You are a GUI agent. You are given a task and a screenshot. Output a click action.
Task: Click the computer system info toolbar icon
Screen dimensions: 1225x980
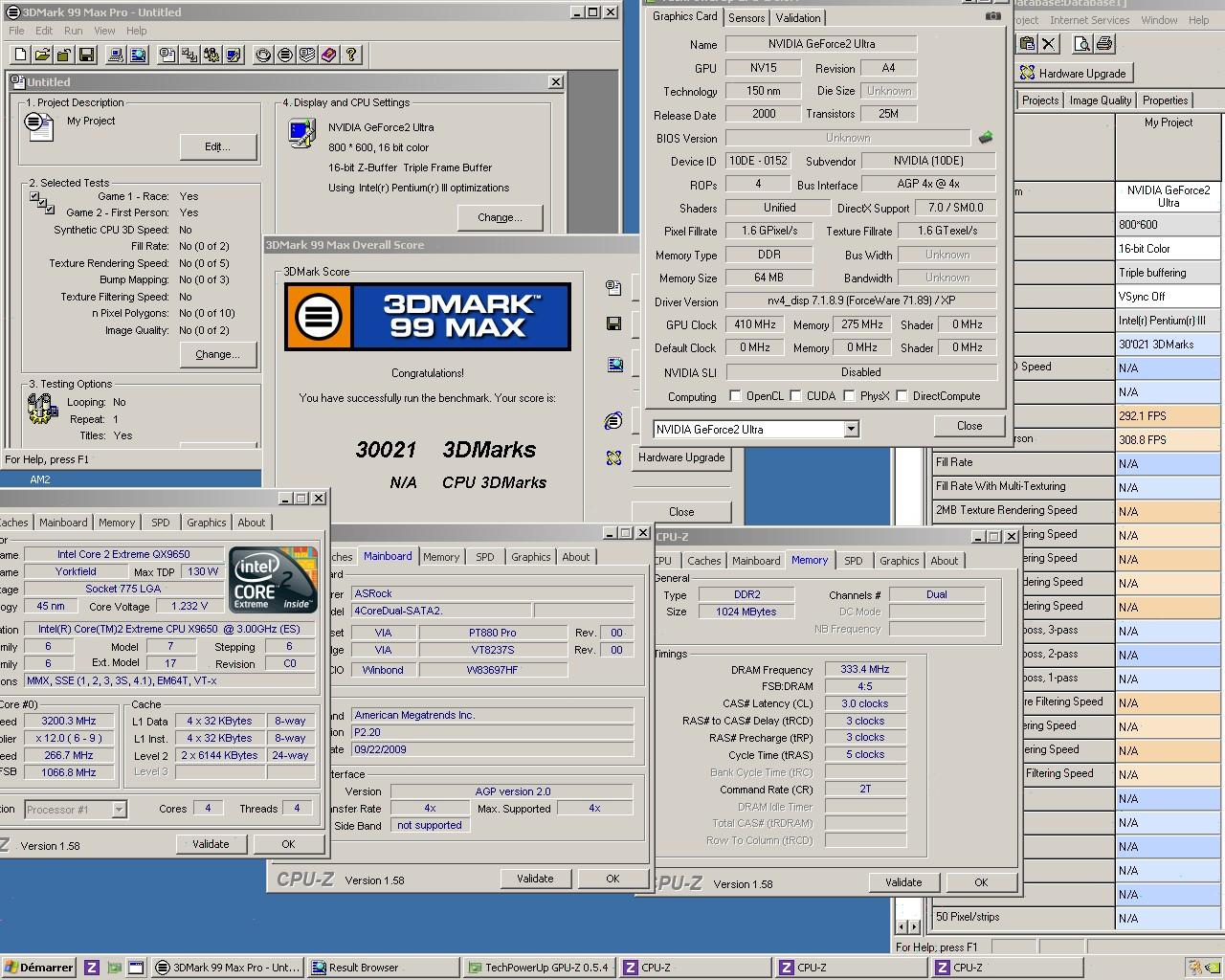click(116, 55)
